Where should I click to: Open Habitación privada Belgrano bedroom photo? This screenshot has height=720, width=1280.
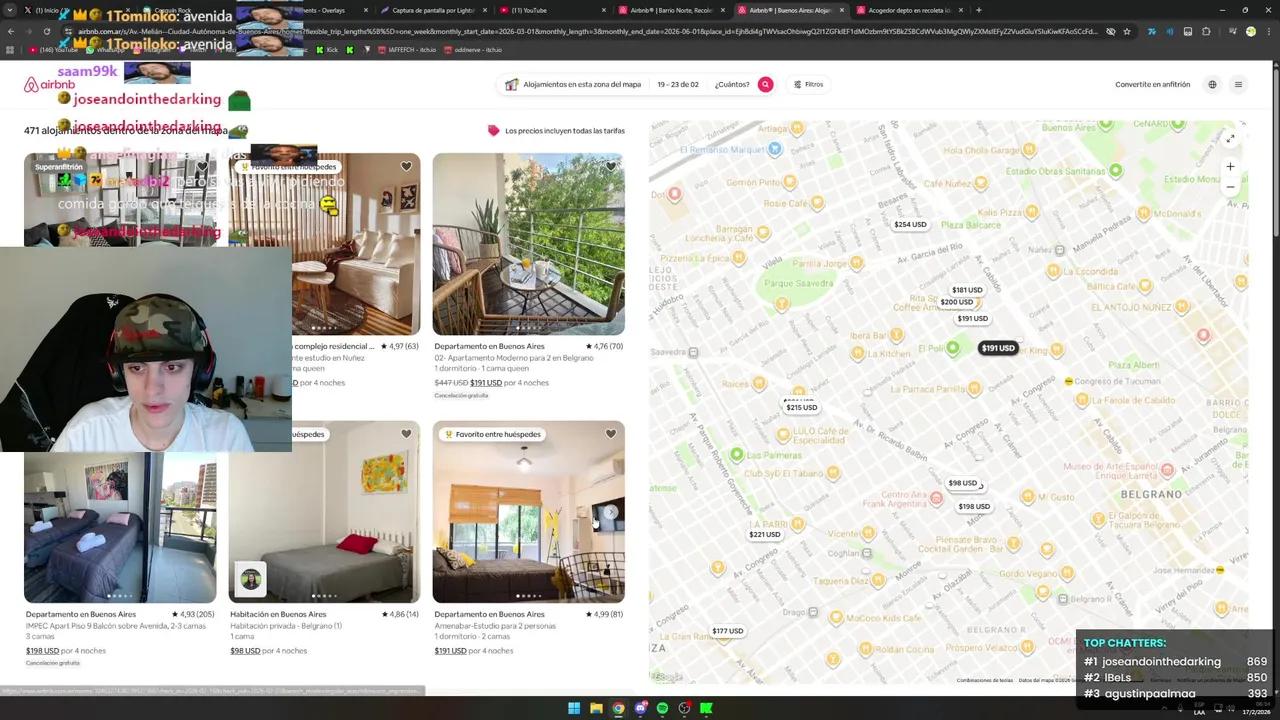click(x=324, y=512)
